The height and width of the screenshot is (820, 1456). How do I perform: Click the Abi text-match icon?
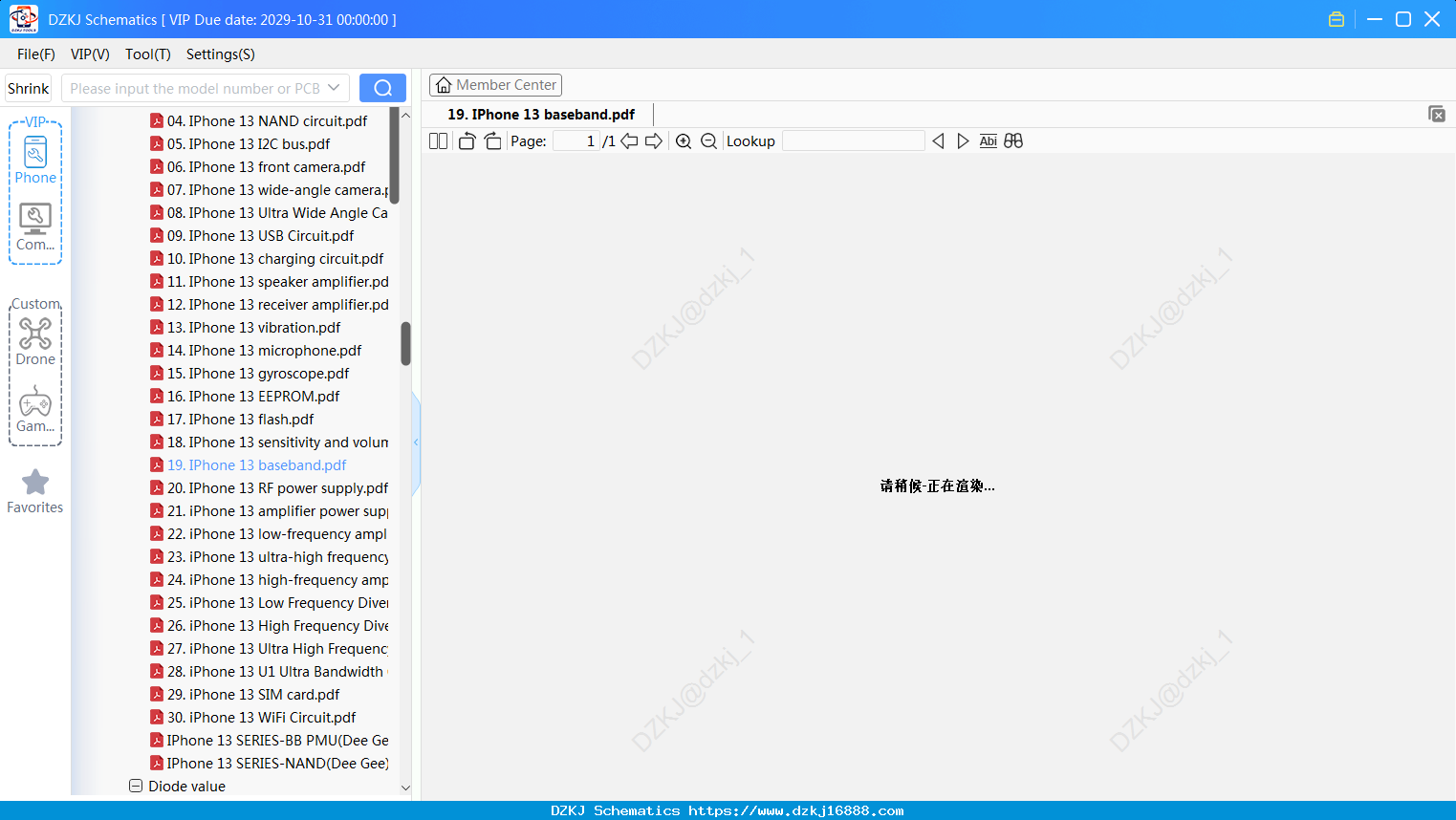(989, 141)
